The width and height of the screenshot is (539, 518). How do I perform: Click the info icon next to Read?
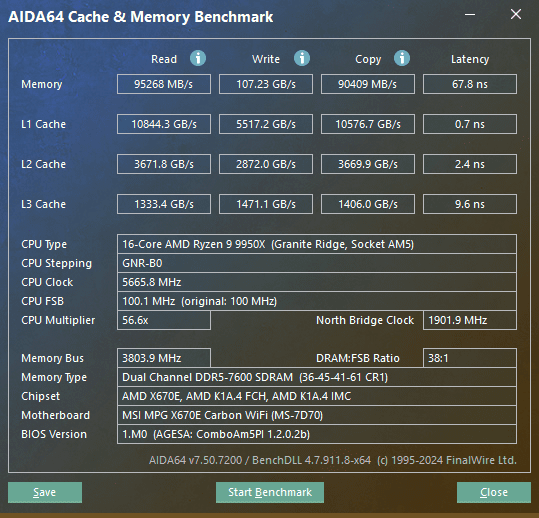198,58
